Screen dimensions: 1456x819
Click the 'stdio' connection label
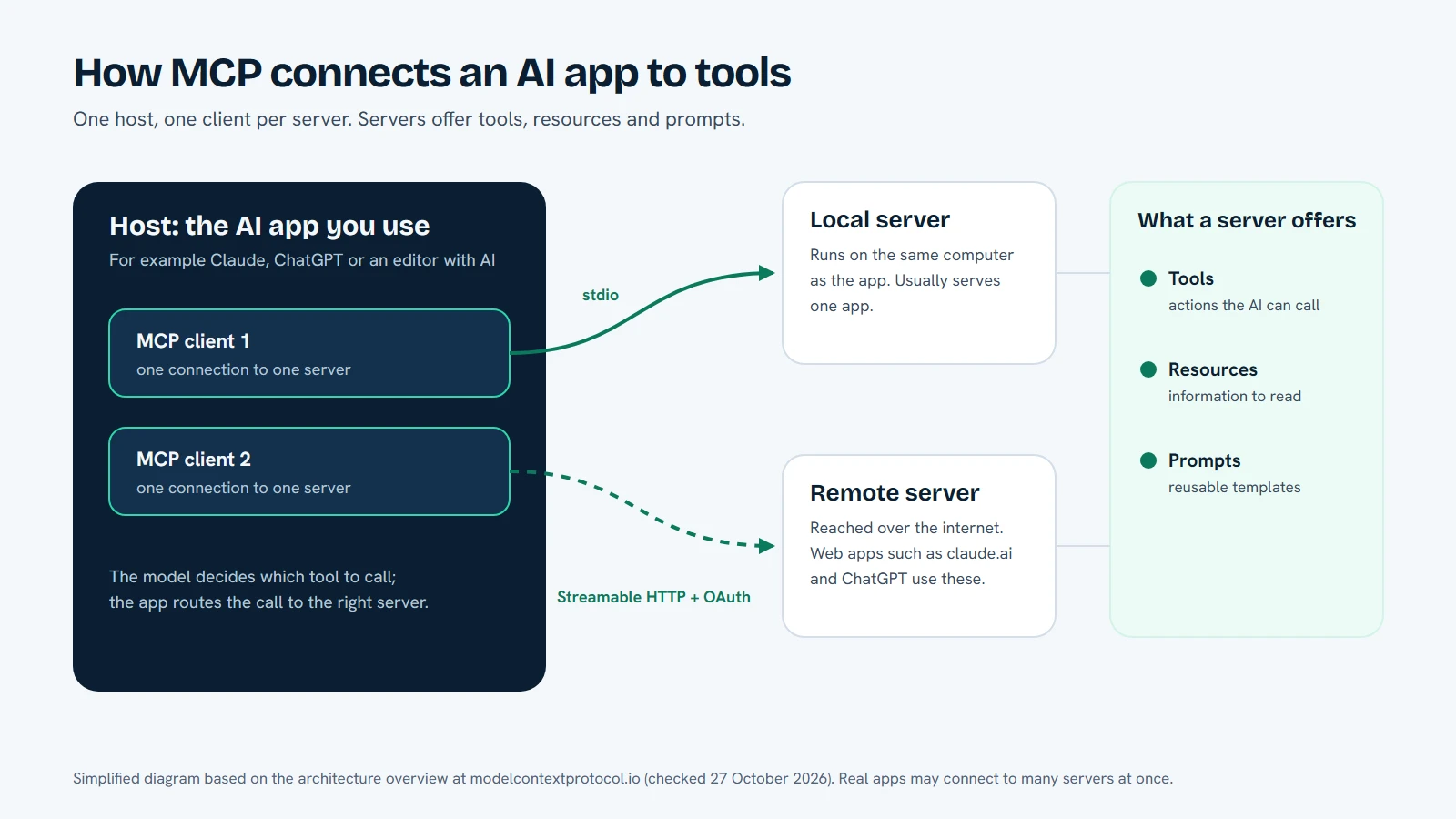[x=601, y=295]
